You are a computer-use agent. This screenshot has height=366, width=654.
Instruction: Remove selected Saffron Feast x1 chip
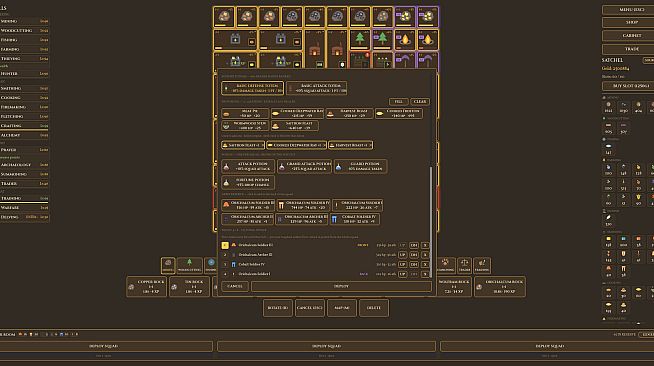tap(243, 145)
